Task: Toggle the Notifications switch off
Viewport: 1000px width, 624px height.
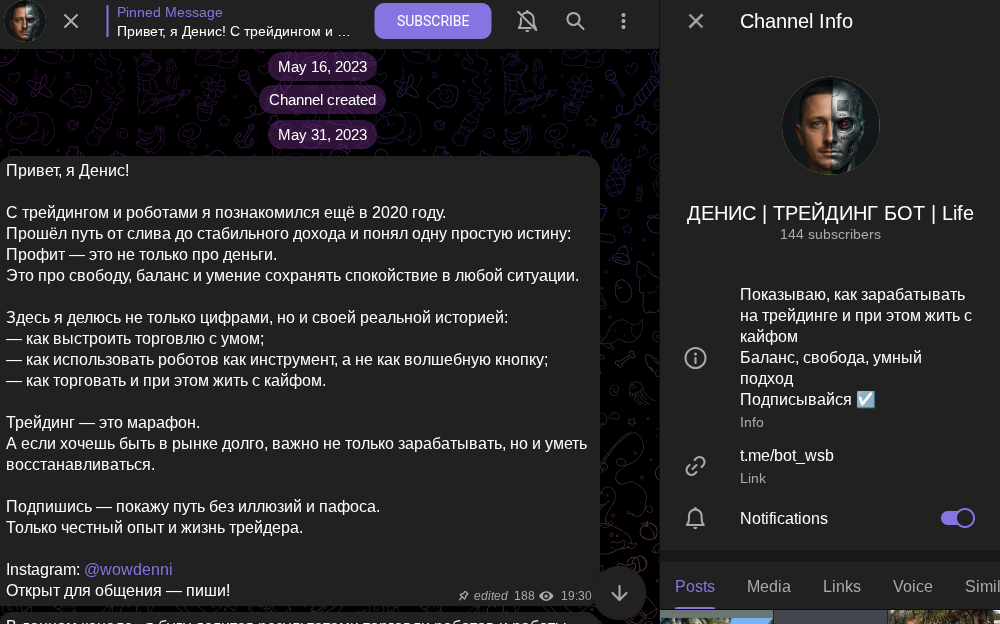Action: click(957, 518)
